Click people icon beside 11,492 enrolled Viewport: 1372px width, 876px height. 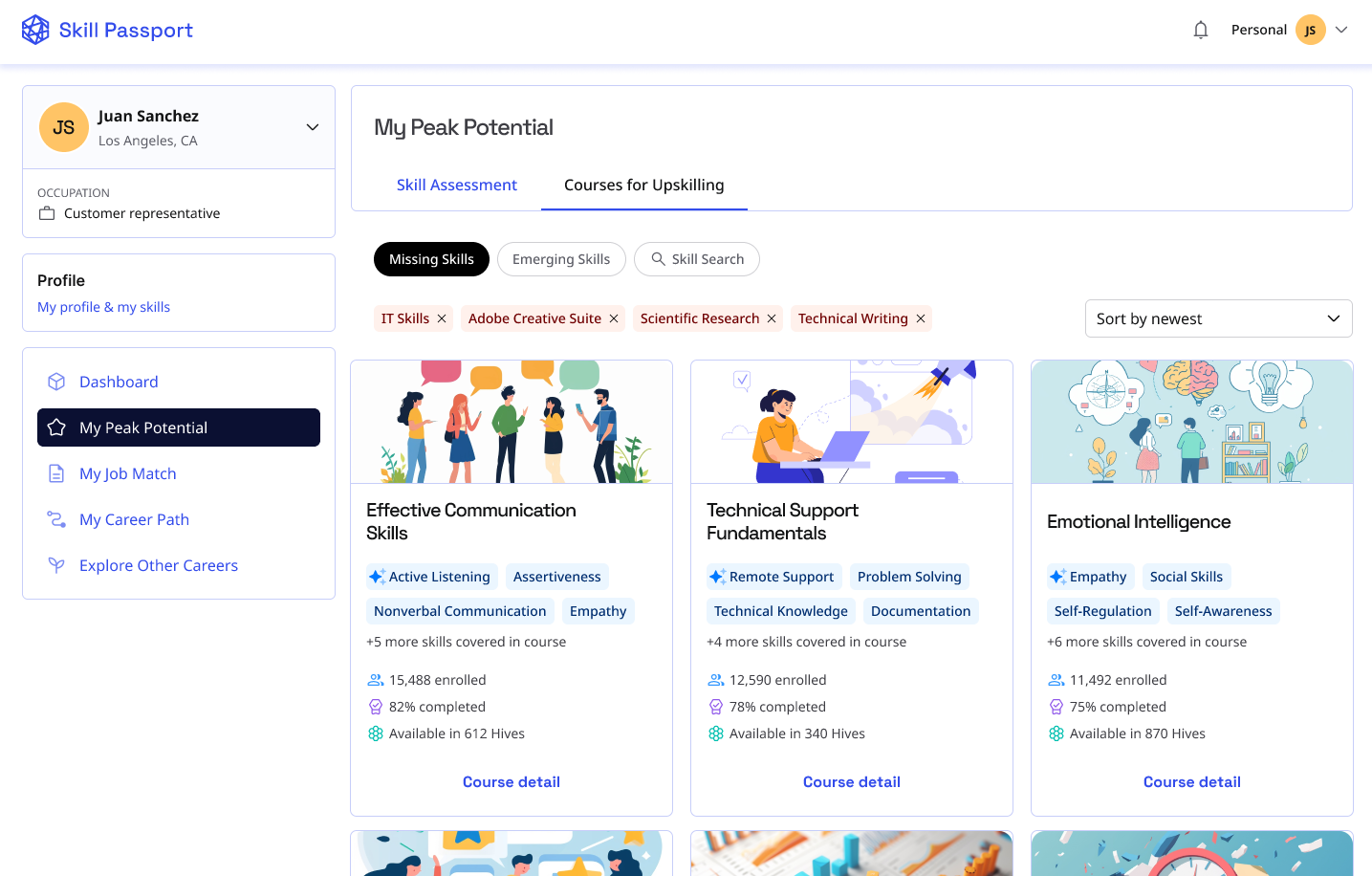click(1056, 680)
